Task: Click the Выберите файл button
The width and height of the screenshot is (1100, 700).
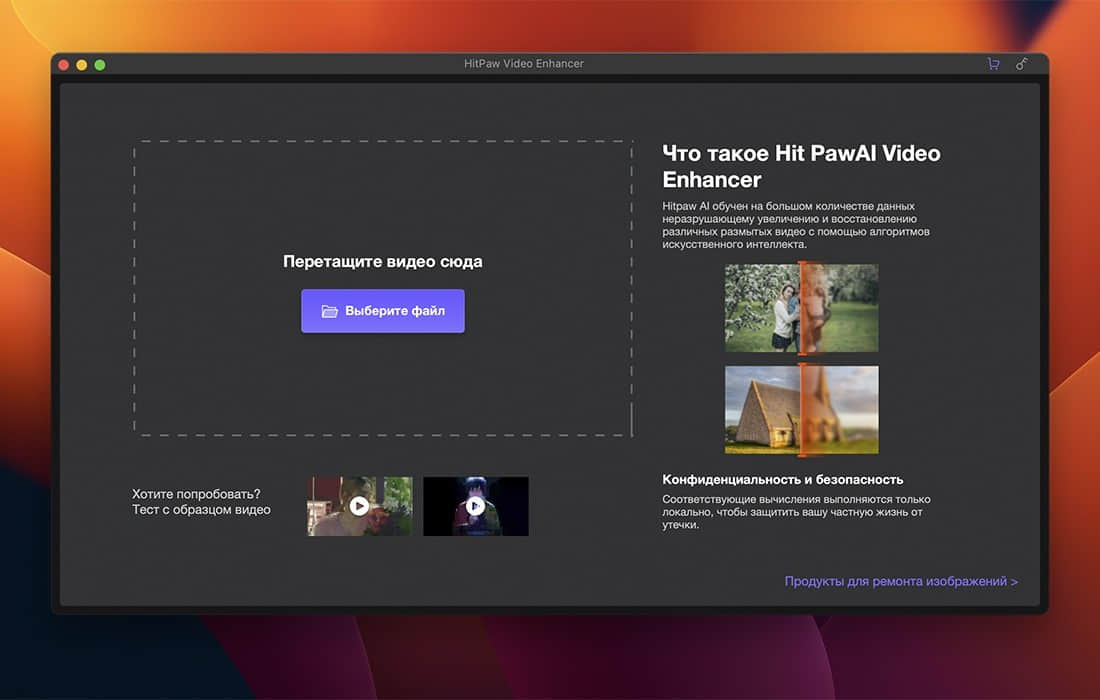Action: [383, 311]
